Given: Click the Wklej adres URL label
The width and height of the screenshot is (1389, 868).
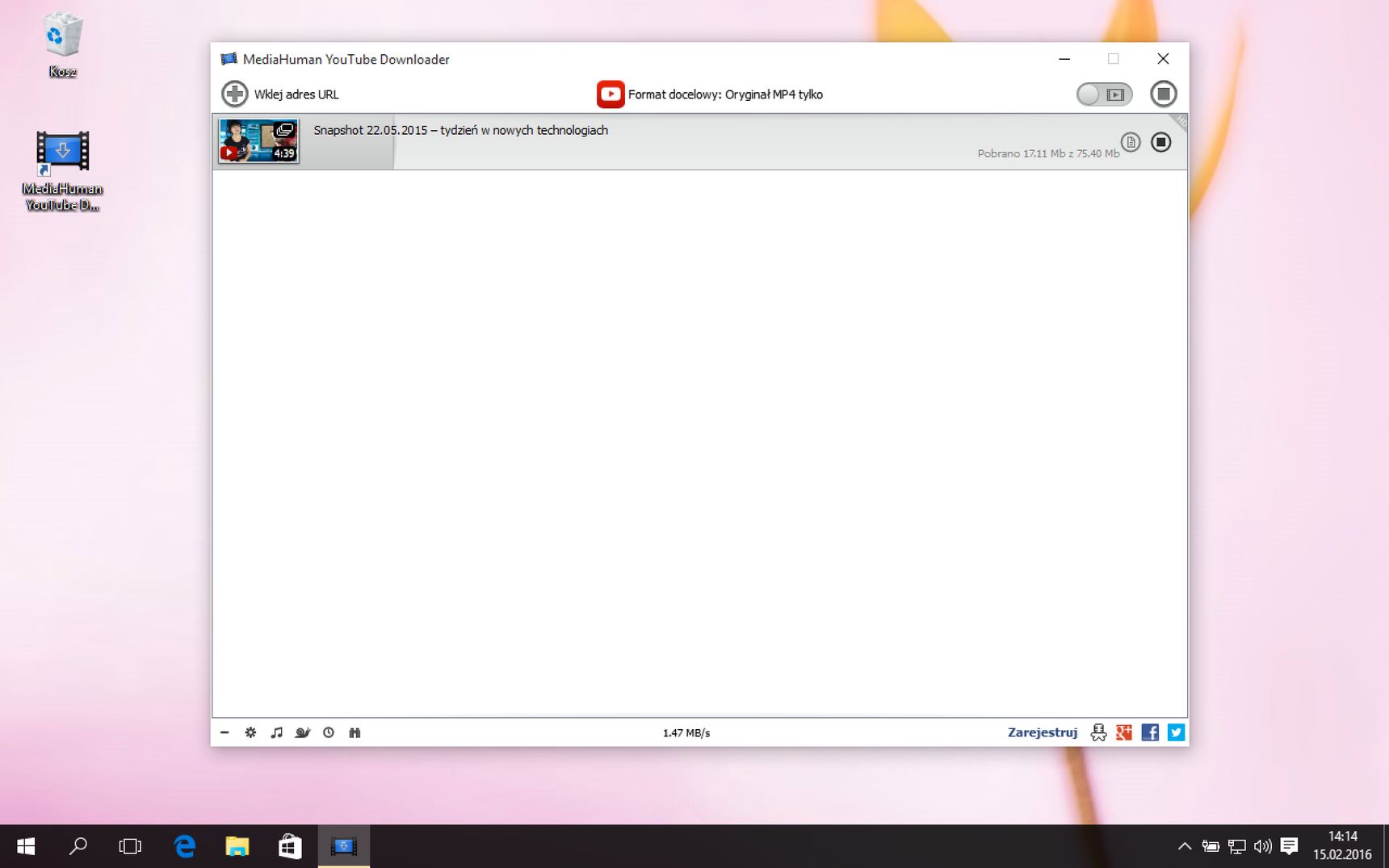Looking at the screenshot, I should point(296,94).
